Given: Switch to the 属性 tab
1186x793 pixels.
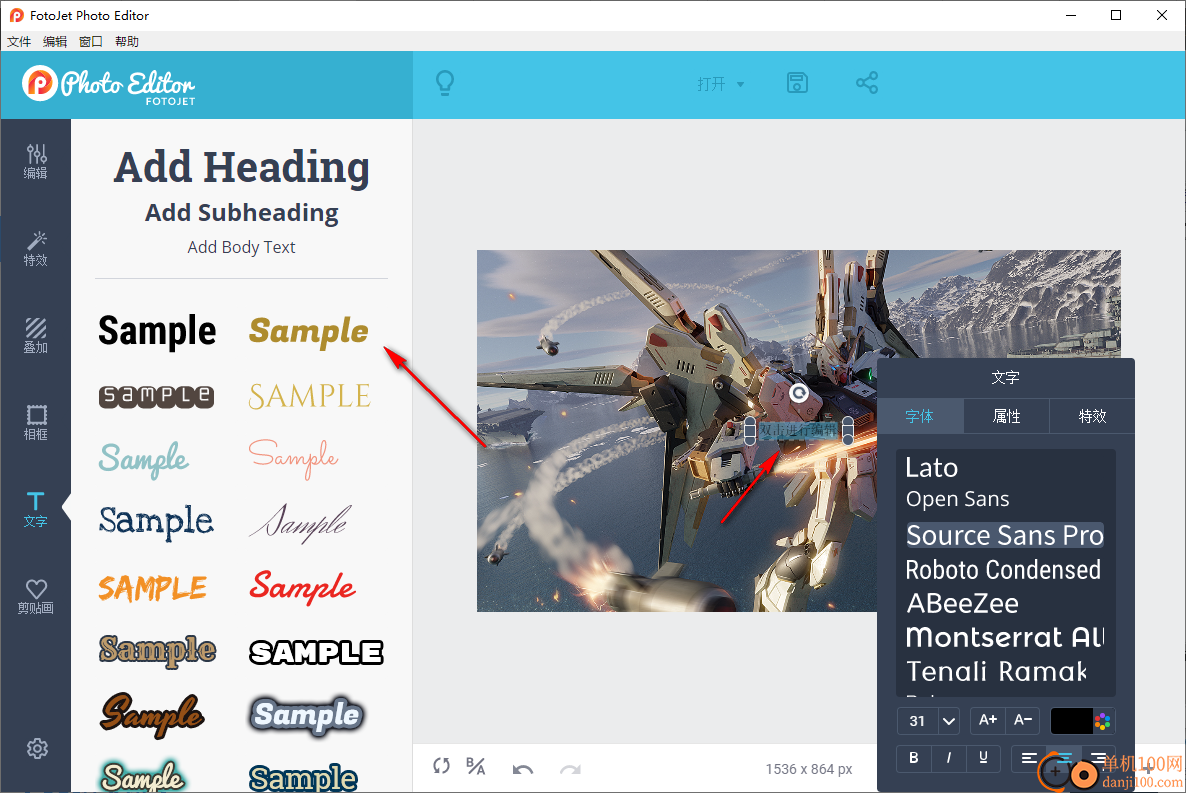Looking at the screenshot, I should [1006, 416].
